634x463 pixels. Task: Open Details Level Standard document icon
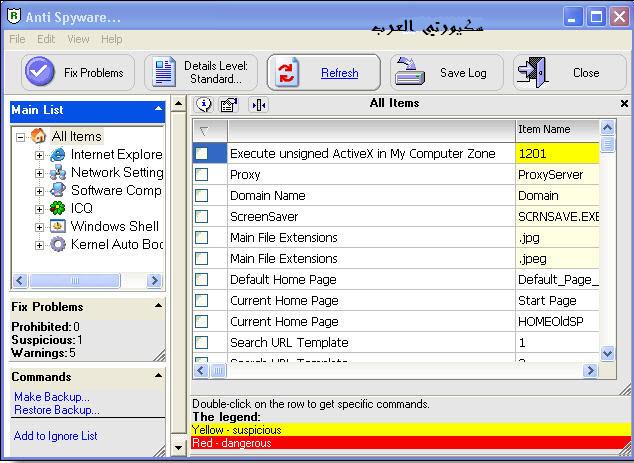(164, 72)
